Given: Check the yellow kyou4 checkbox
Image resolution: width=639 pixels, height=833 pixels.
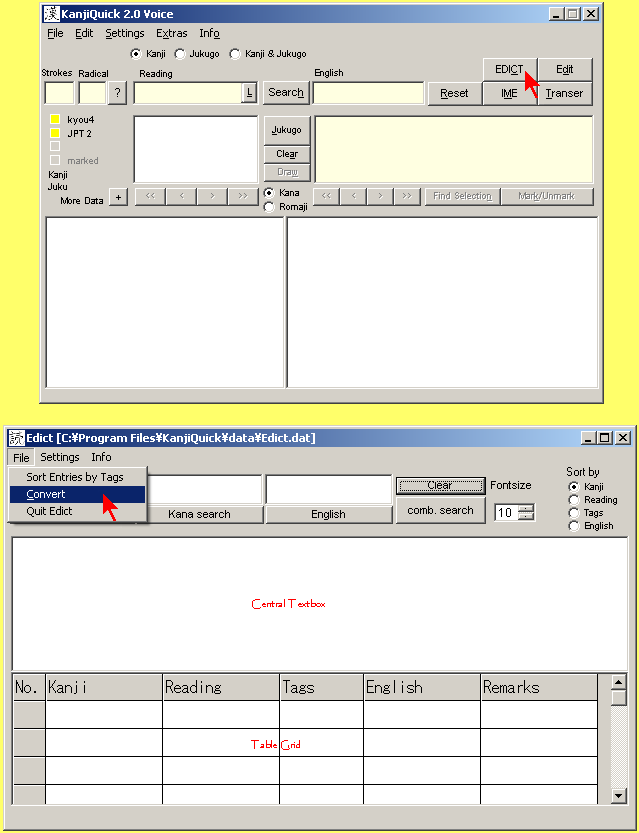Looking at the screenshot, I should 55,119.
